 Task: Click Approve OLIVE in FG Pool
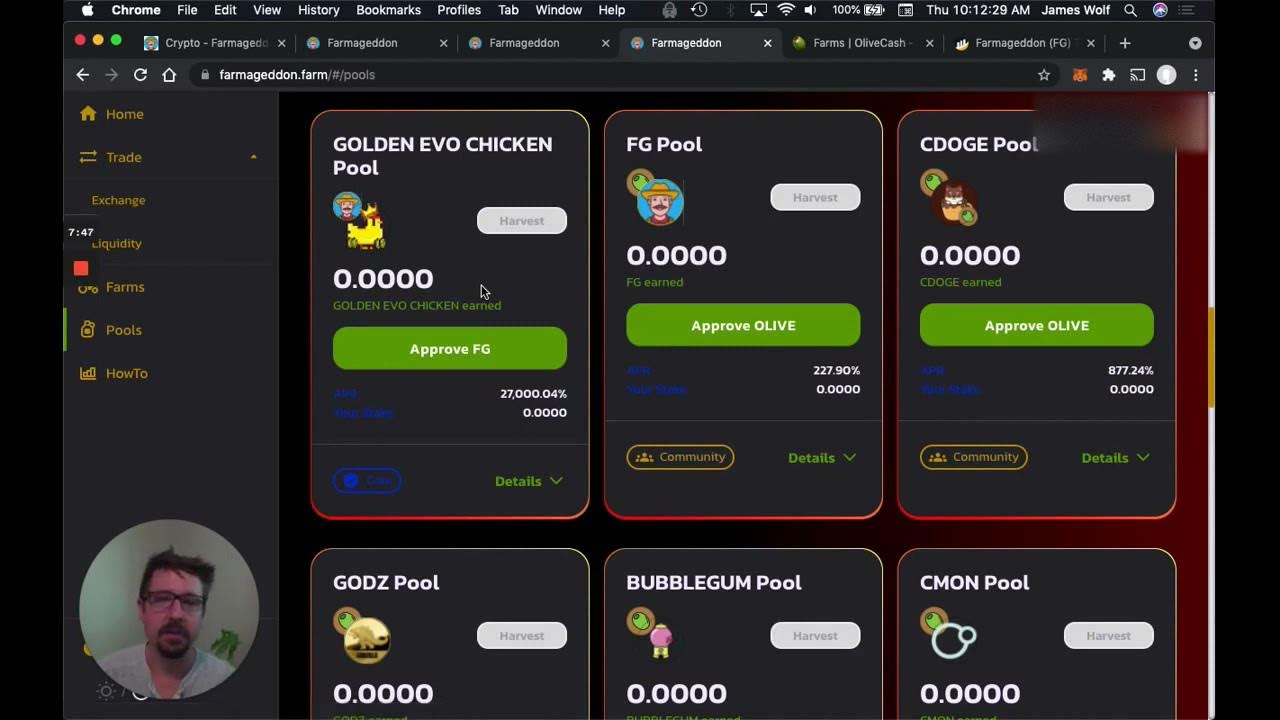[743, 325]
